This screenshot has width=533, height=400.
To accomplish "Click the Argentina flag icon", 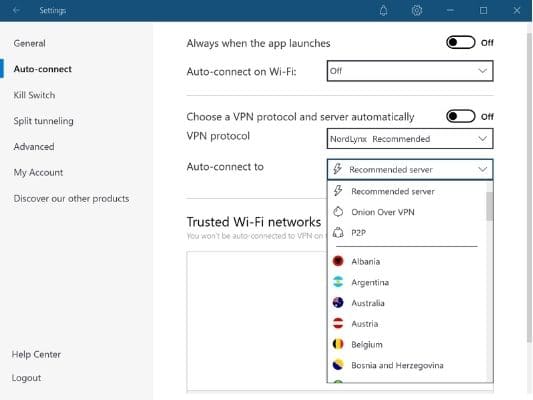I will coord(338,282).
